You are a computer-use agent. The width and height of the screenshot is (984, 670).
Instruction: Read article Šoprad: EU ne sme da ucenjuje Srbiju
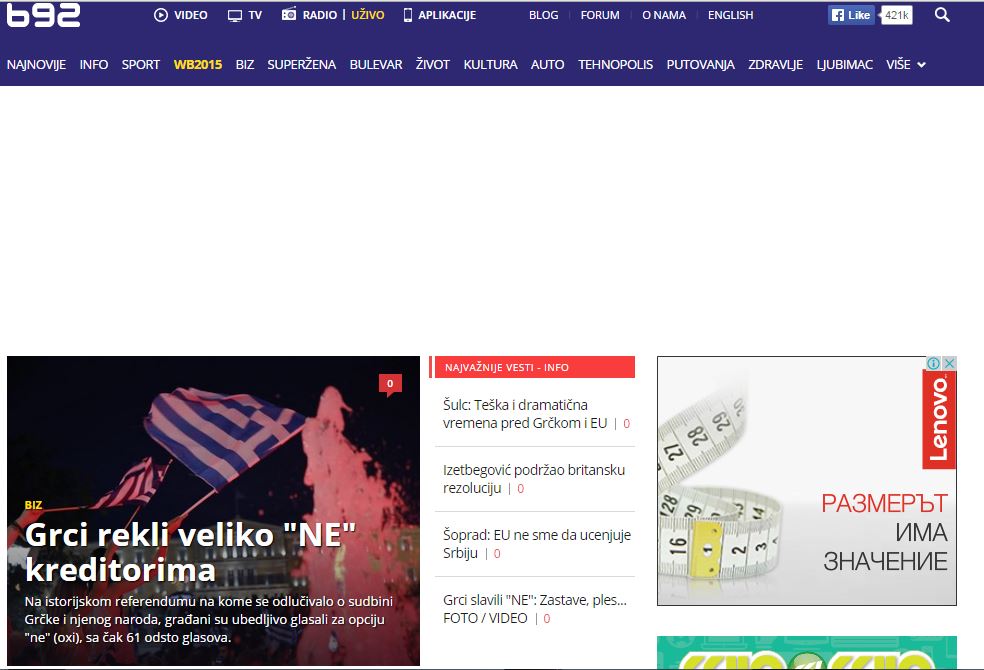coord(537,544)
